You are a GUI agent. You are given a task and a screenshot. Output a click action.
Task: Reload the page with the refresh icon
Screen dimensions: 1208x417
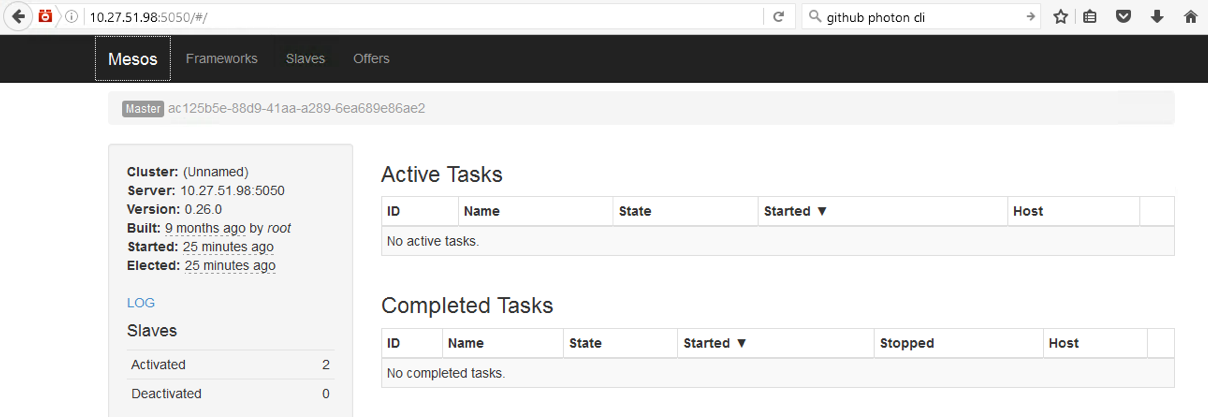coord(777,17)
